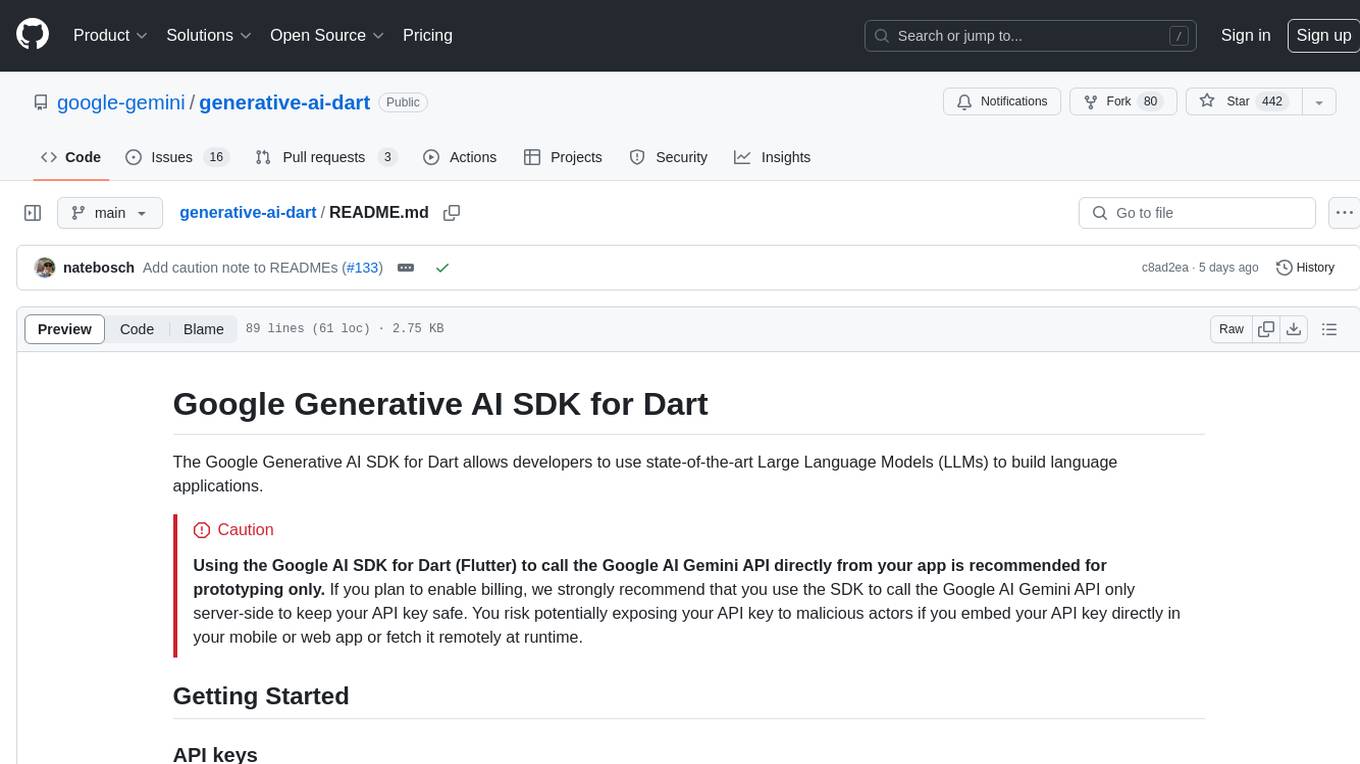Switch to the Code tab
Image resolution: width=1360 pixels, height=764 pixels.
click(x=71, y=157)
